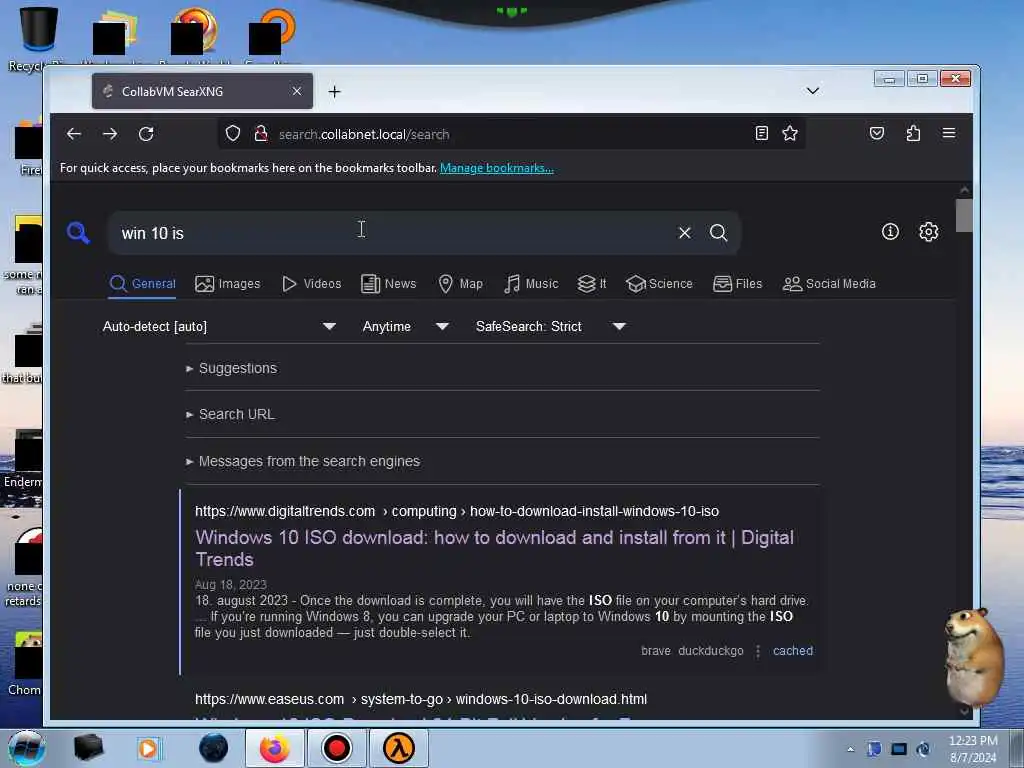Screen dimensions: 1024x768
Task: Toggle reader view in the address bar
Action: (x=761, y=134)
